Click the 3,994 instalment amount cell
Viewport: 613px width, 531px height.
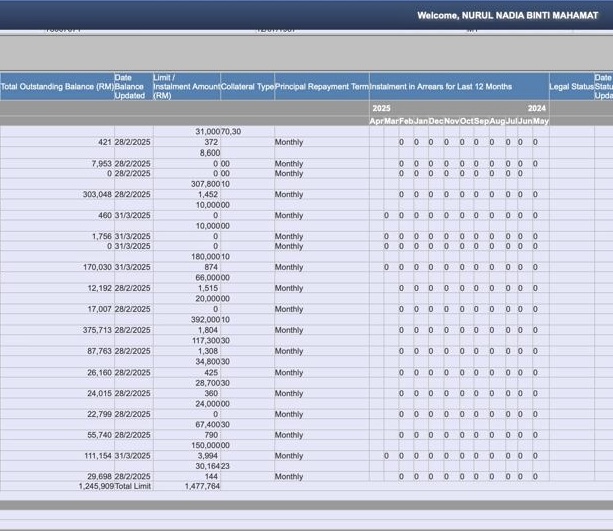pyautogui.click(x=207, y=456)
